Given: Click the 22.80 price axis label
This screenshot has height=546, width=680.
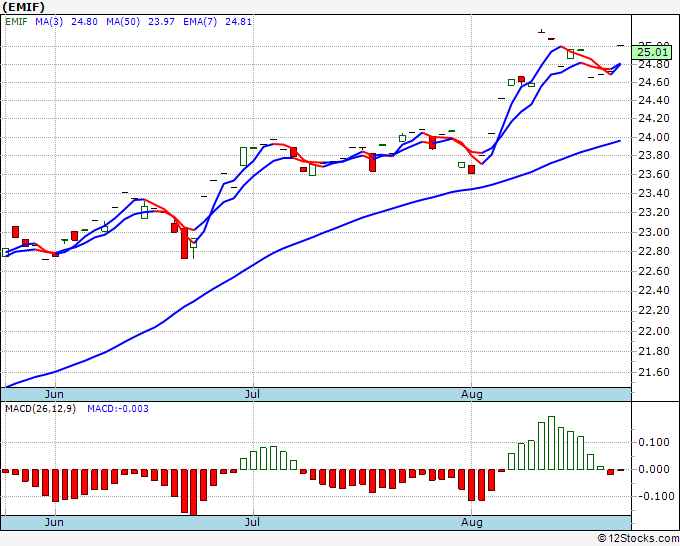Looking at the screenshot, I should 654,252.
